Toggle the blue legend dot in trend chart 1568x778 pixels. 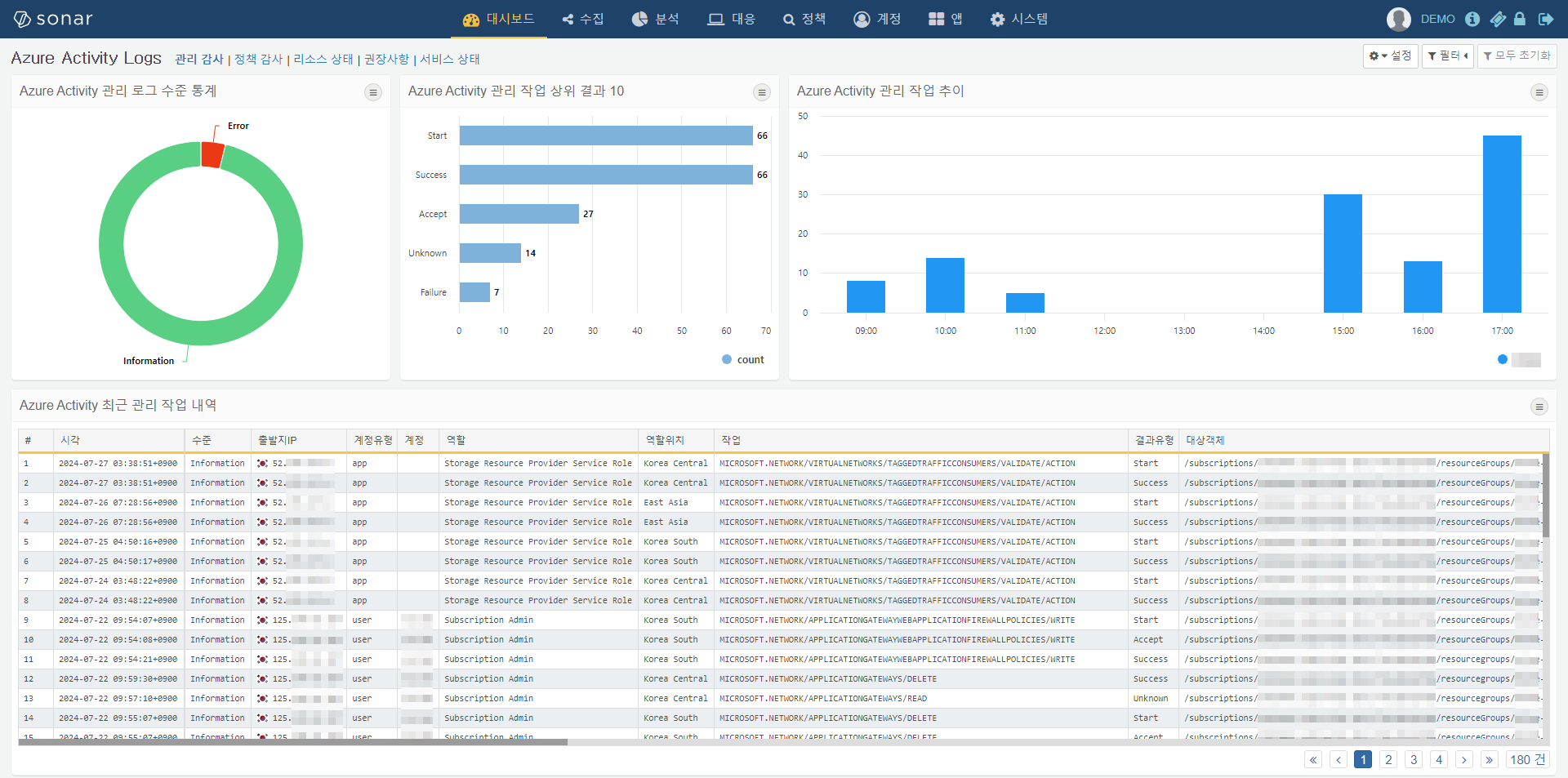1503,359
